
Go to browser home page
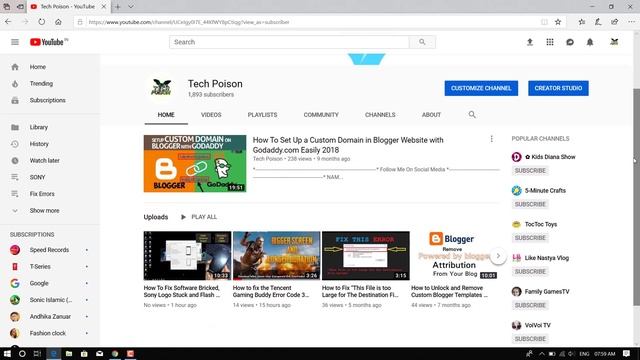click(58, 22)
